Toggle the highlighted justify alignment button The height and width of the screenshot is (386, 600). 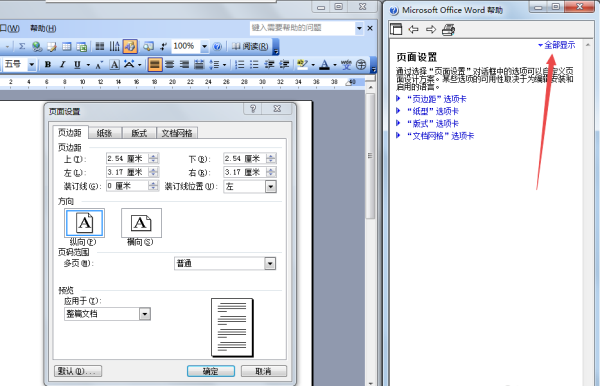[x=155, y=65]
